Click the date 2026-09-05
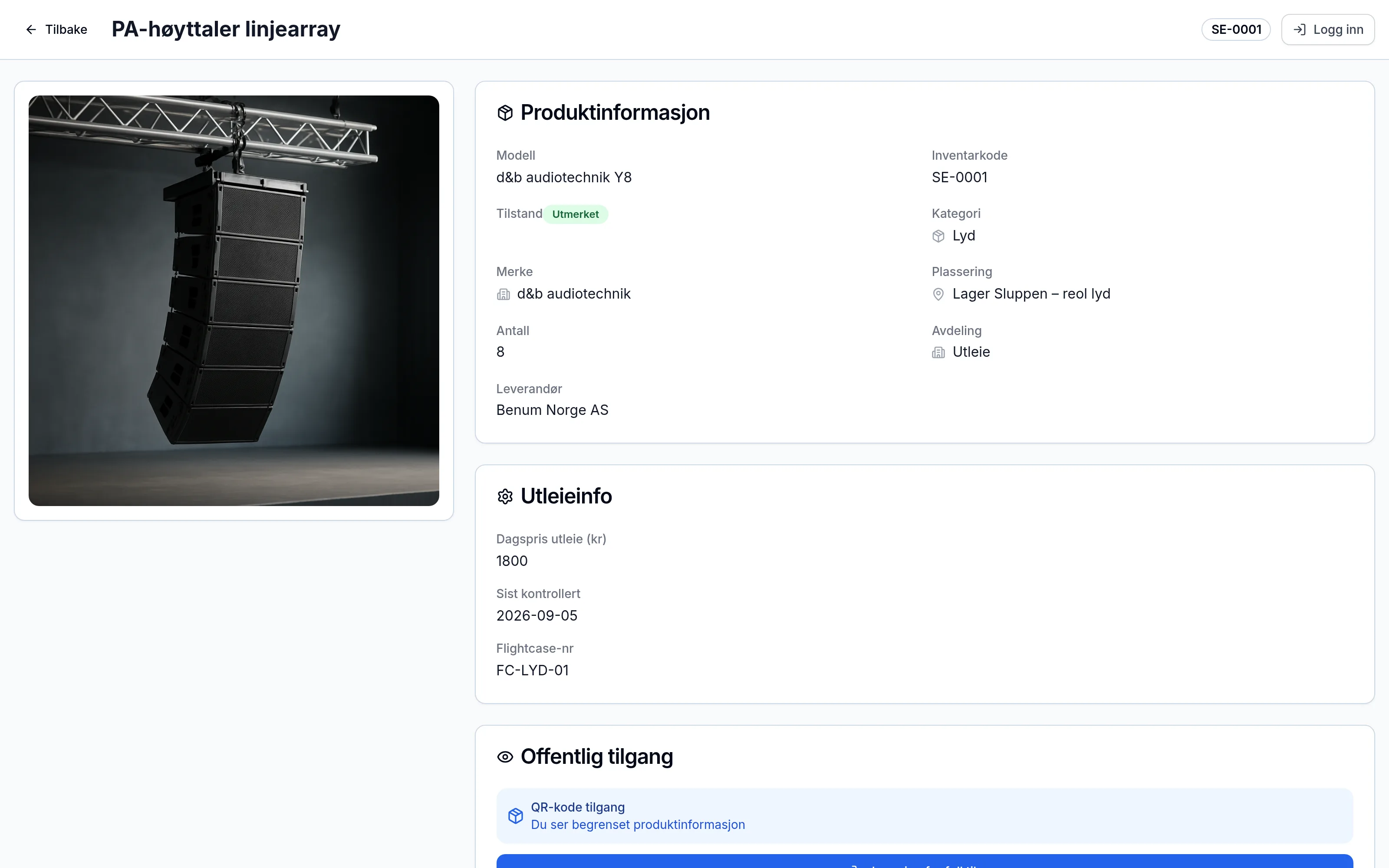Viewport: 1389px width, 868px height. pyautogui.click(x=537, y=615)
